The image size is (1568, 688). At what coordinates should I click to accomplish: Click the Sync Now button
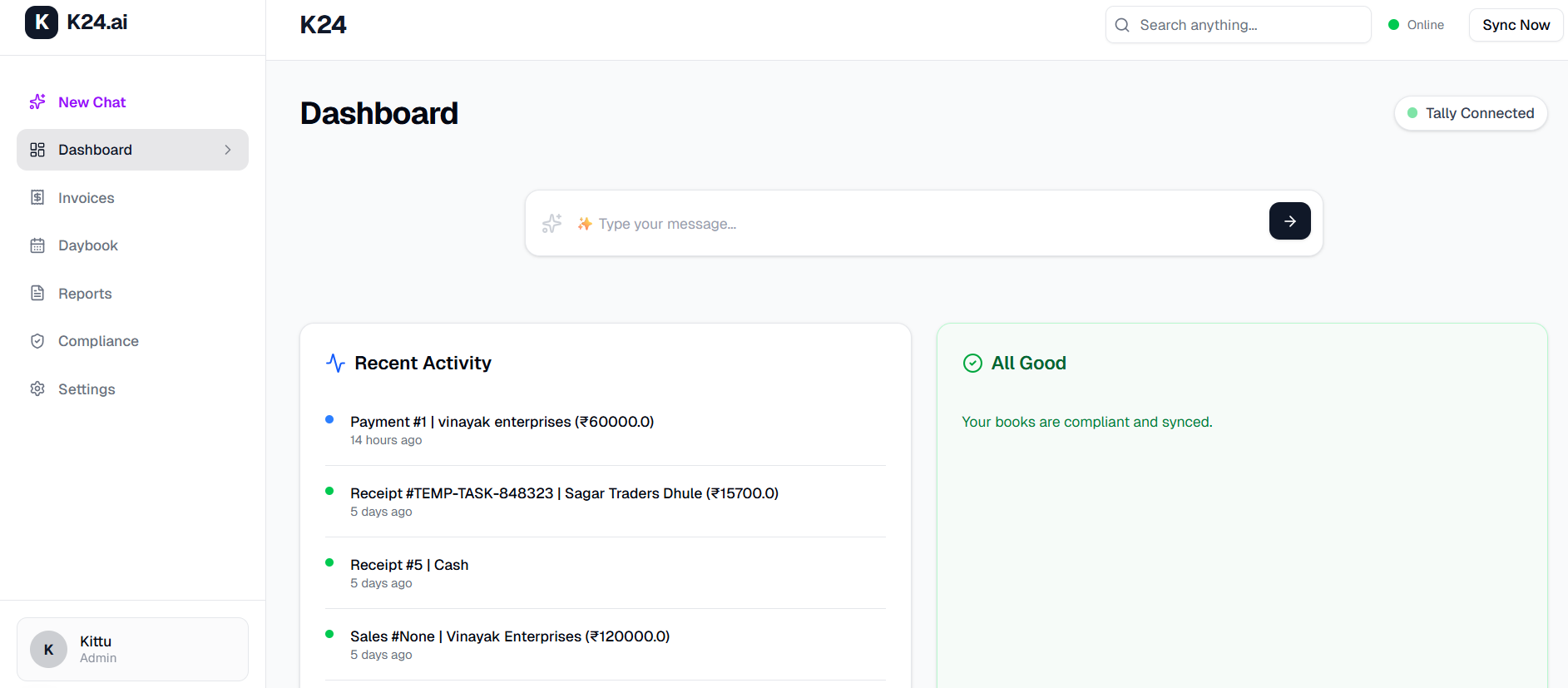point(1515,25)
